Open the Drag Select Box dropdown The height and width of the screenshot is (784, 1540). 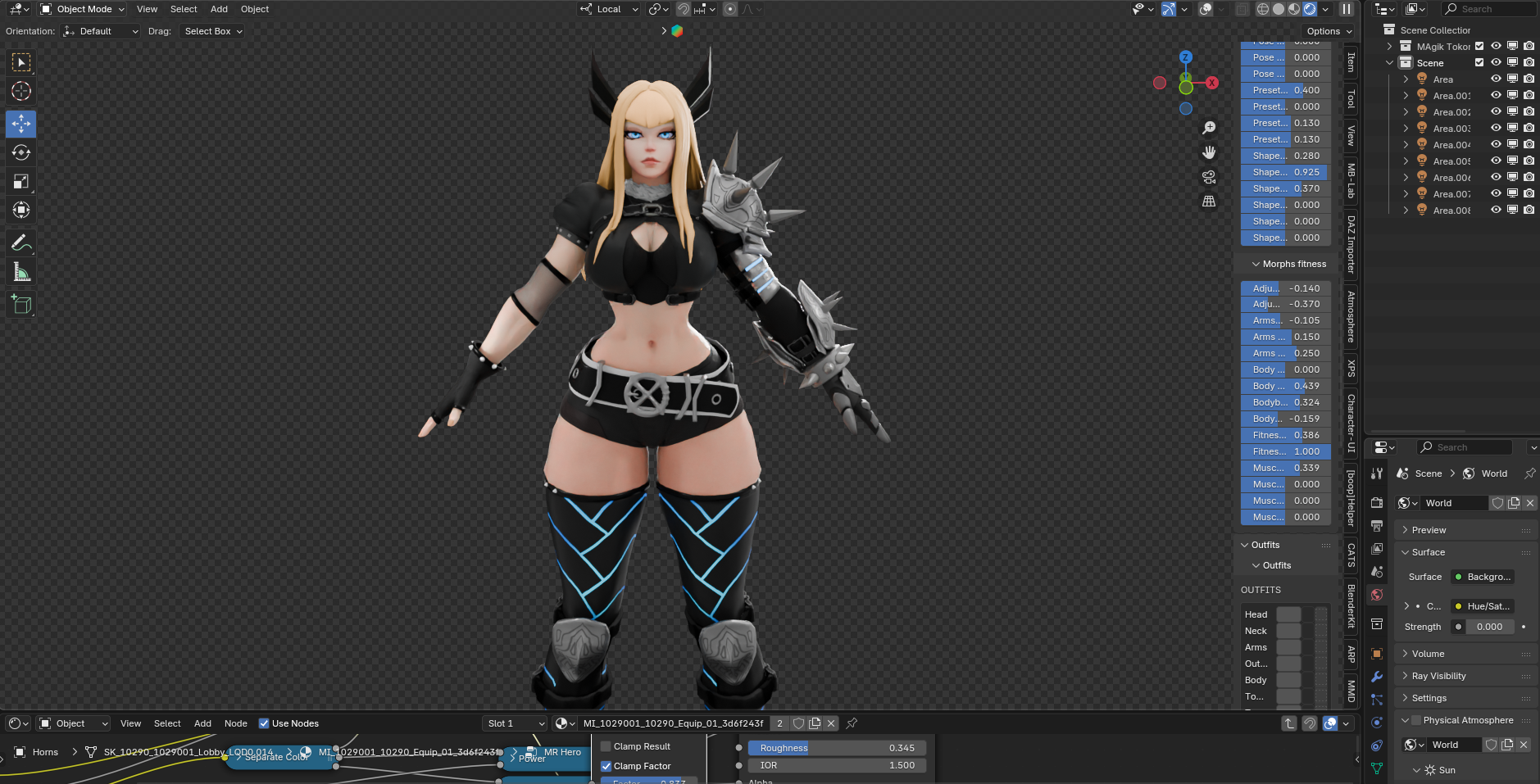(212, 31)
